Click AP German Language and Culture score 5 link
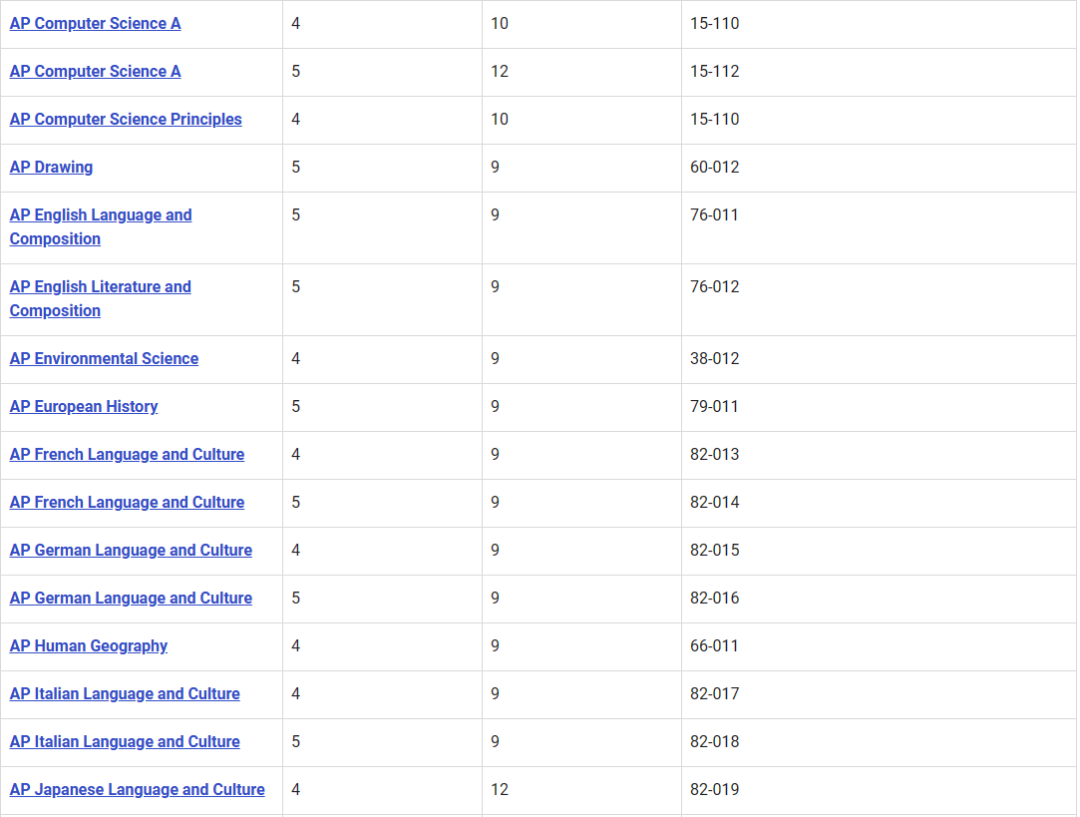Image resolution: width=1080 pixels, height=817 pixels. [131, 598]
